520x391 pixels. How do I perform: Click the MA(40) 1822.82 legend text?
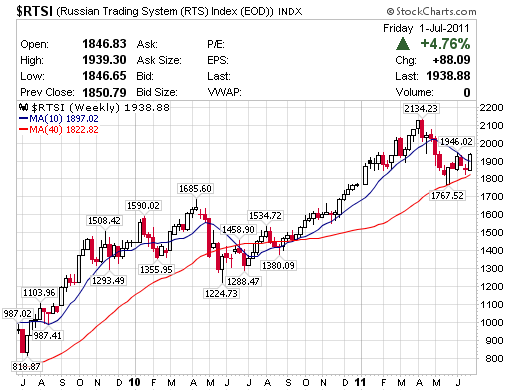pyautogui.click(x=64, y=129)
